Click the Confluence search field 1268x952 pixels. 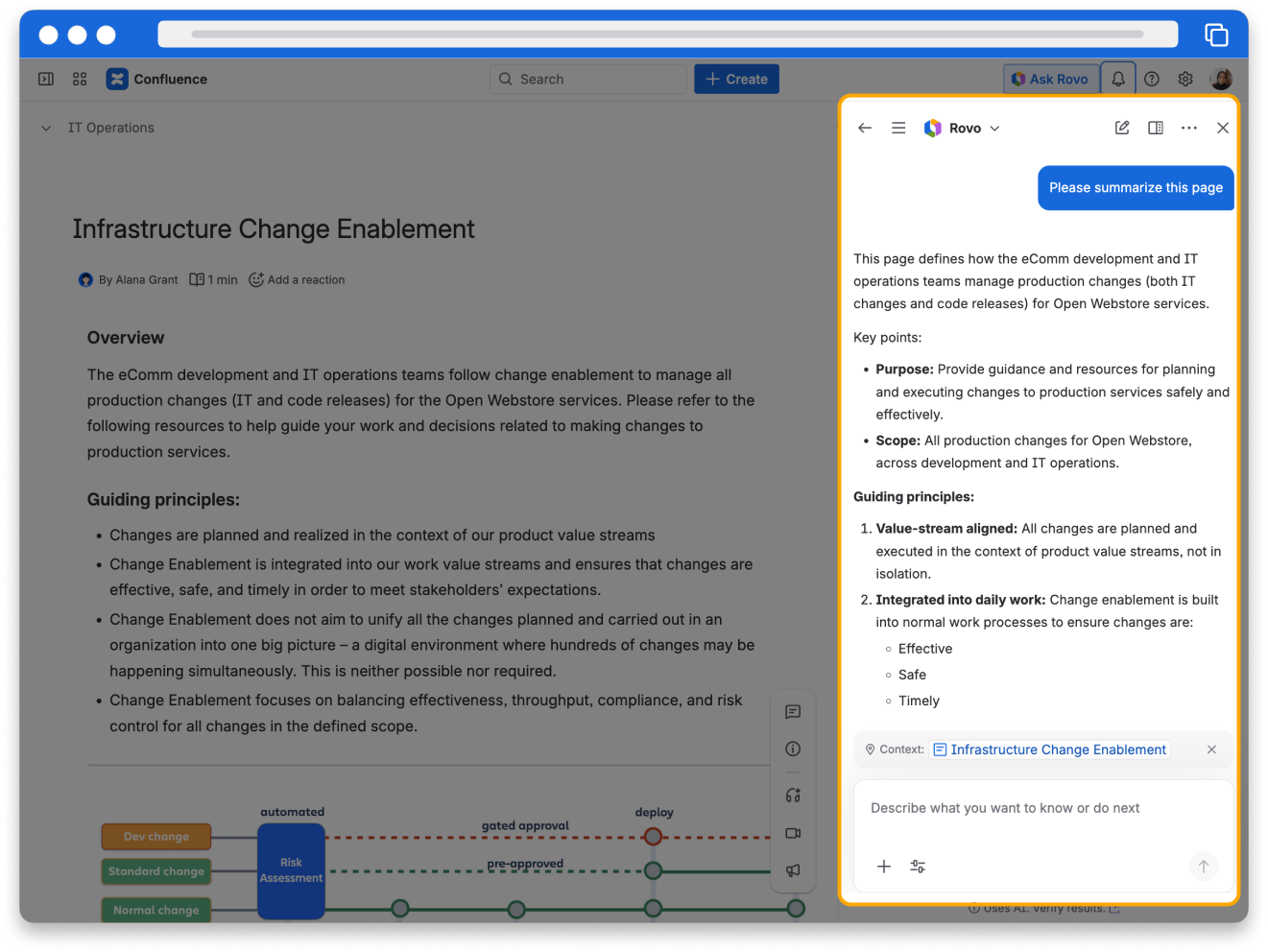pyautogui.click(x=587, y=79)
